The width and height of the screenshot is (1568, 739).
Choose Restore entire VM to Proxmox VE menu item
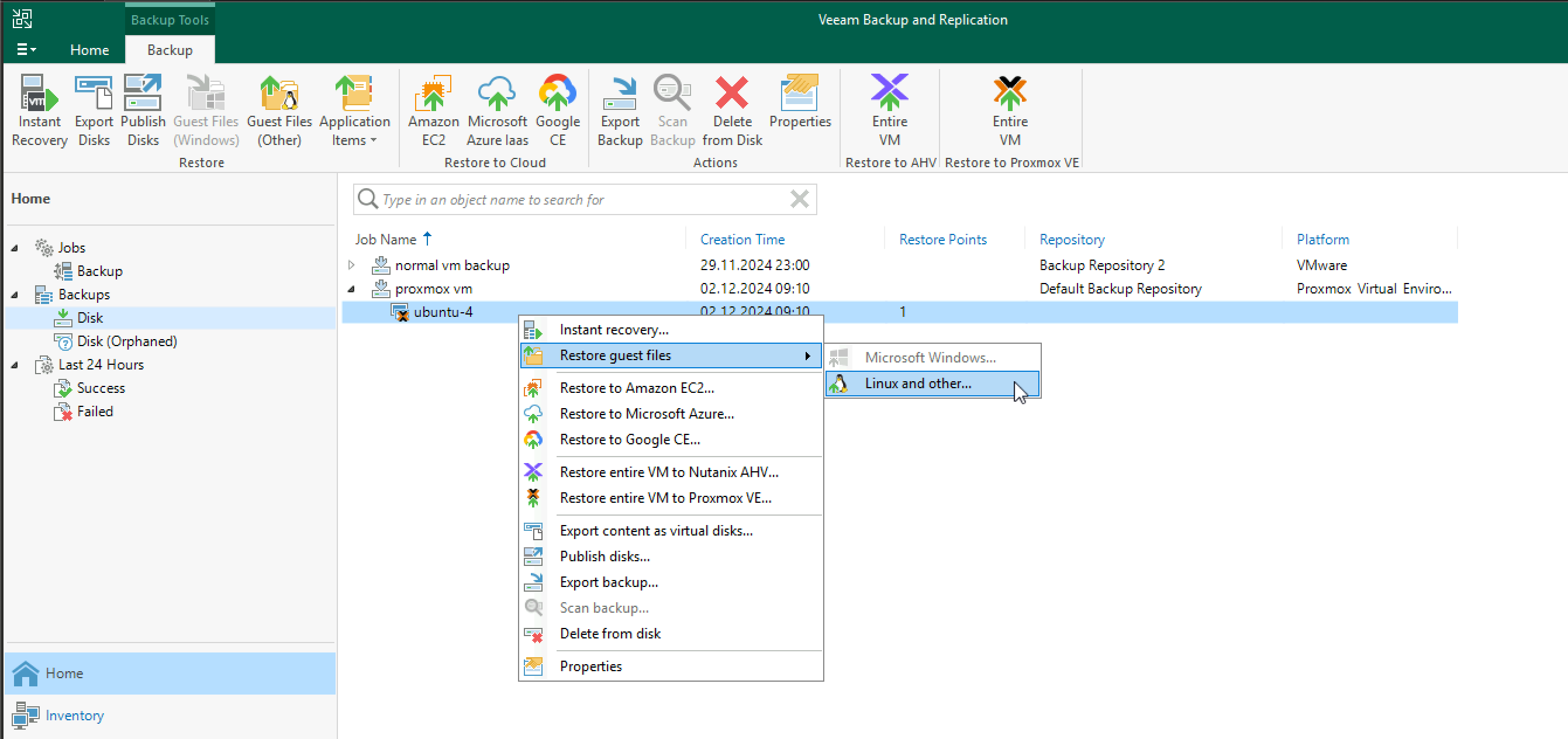pos(671,498)
